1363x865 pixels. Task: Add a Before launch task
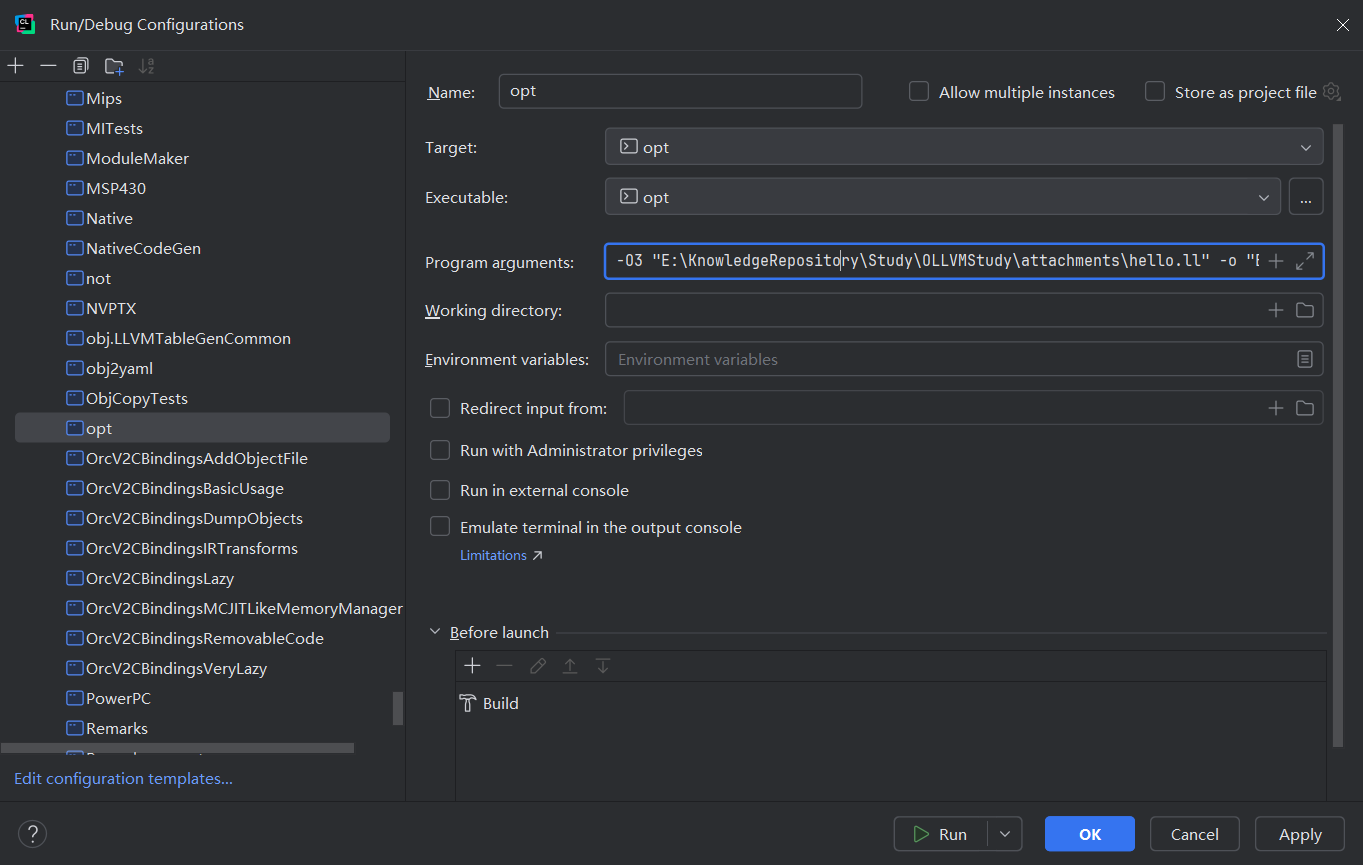click(473, 666)
